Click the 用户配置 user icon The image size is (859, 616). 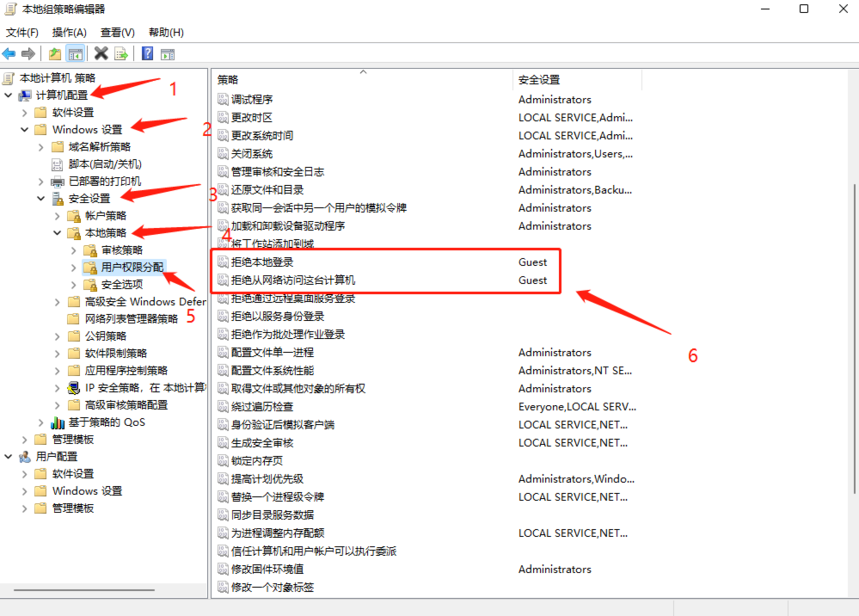[x=25, y=457]
